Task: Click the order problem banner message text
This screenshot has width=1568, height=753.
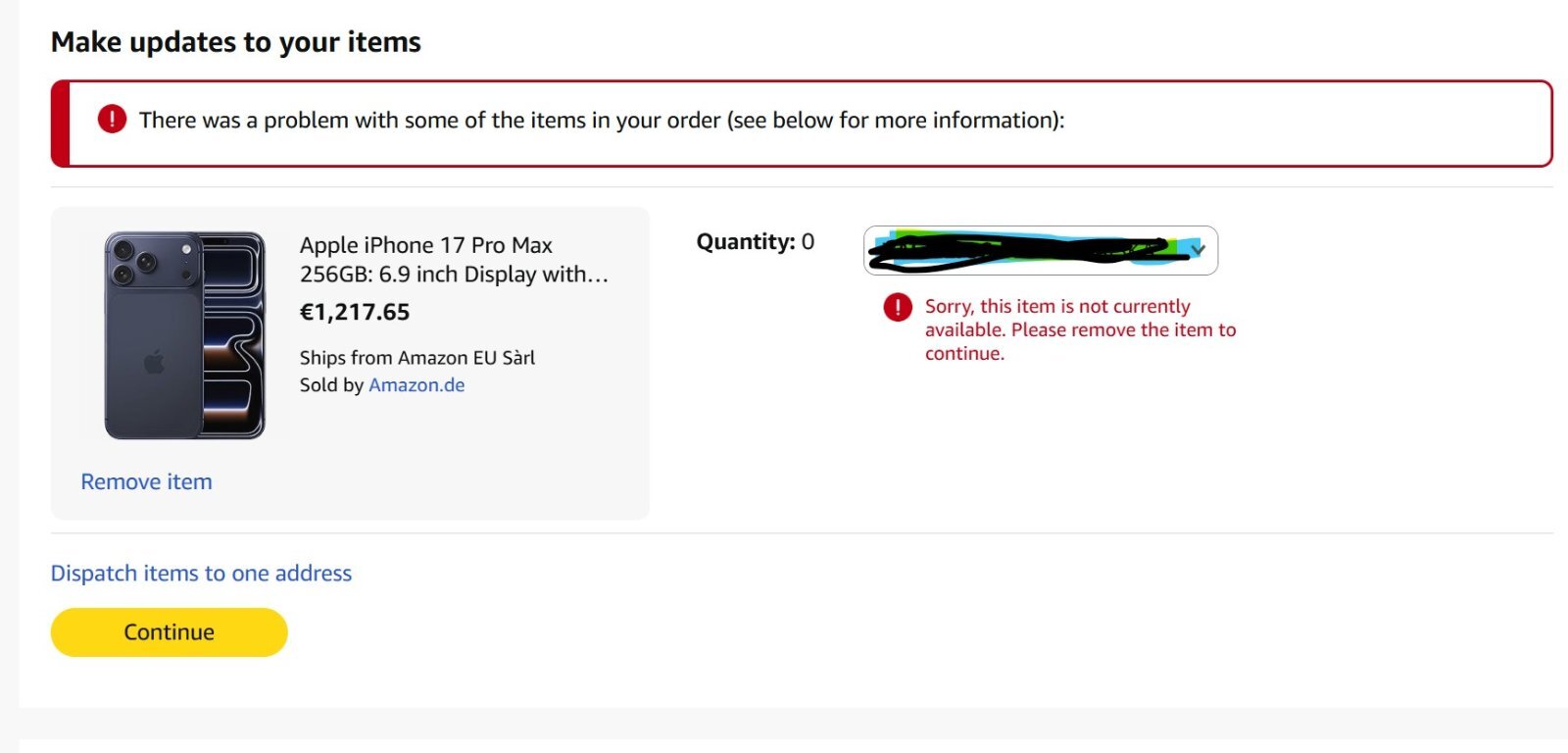Action: (x=601, y=120)
